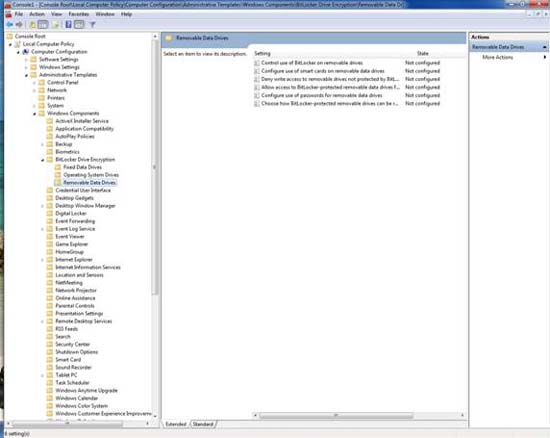Open the View menu
Screen dimensions: 550x438
(56, 14)
